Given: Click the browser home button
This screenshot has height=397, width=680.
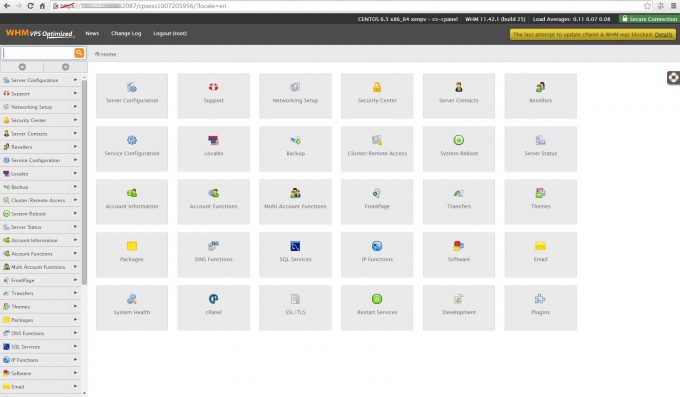Looking at the screenshot, I should click(x=42, y=6).
